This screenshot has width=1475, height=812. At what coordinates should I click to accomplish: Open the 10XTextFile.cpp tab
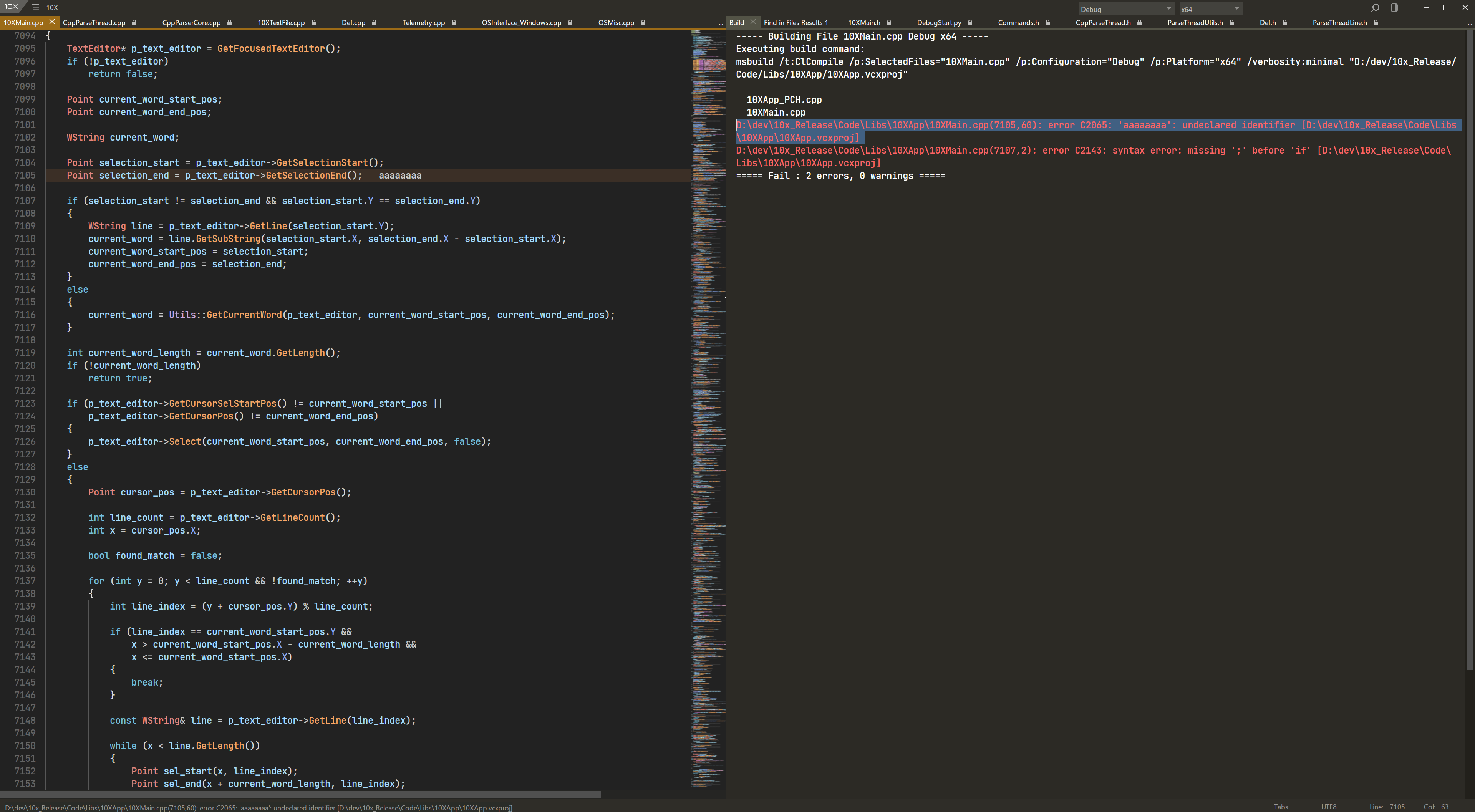pyautogui.click(x=281, y=22)
